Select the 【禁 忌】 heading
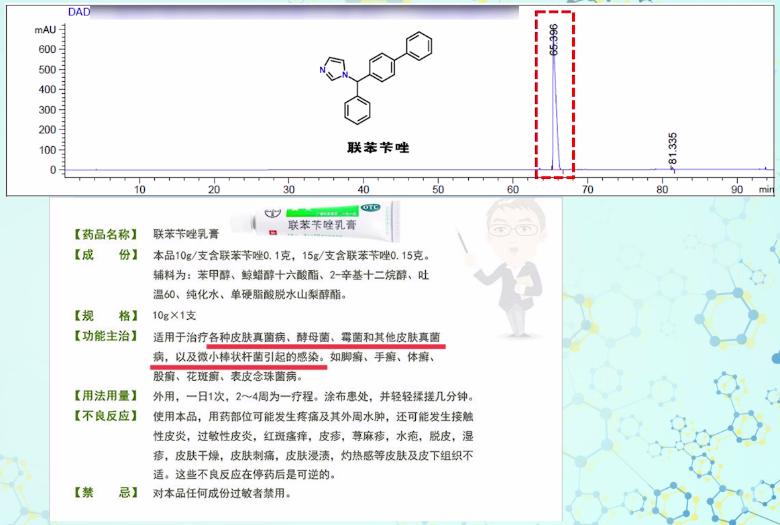The width and height of the screenshot is (780, 525). pos(105,493)
